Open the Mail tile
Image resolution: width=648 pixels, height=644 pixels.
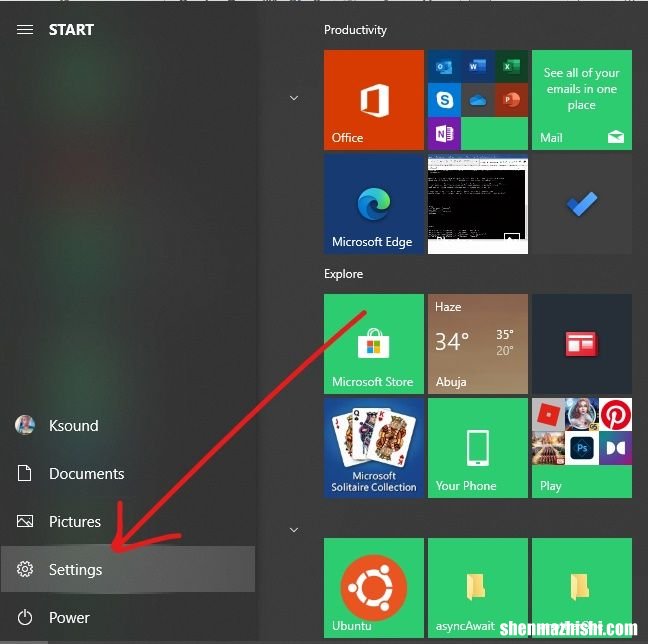click(x=581, y=100)
